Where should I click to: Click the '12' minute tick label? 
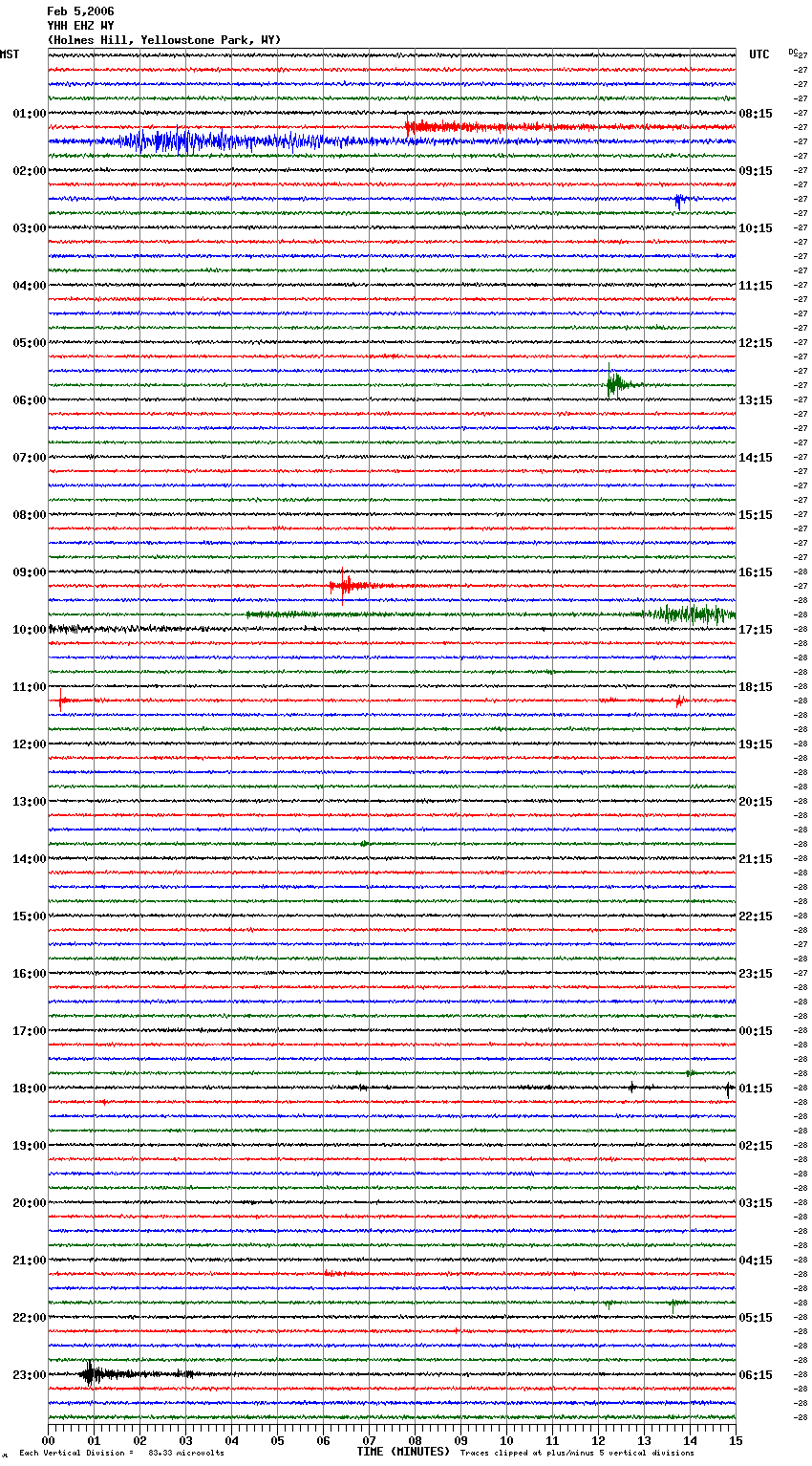tap(598, 1440)
